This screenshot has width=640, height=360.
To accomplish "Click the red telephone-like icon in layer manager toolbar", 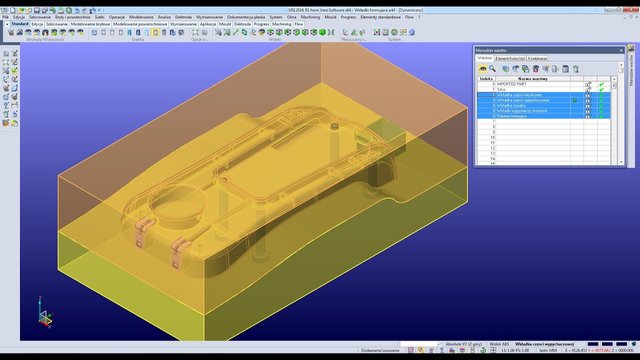I will coord(536,69).
